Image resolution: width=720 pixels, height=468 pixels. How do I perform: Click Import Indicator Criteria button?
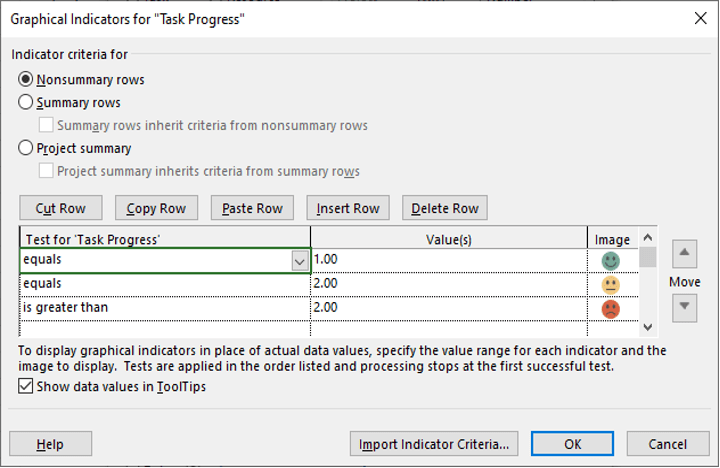[434, 444]
